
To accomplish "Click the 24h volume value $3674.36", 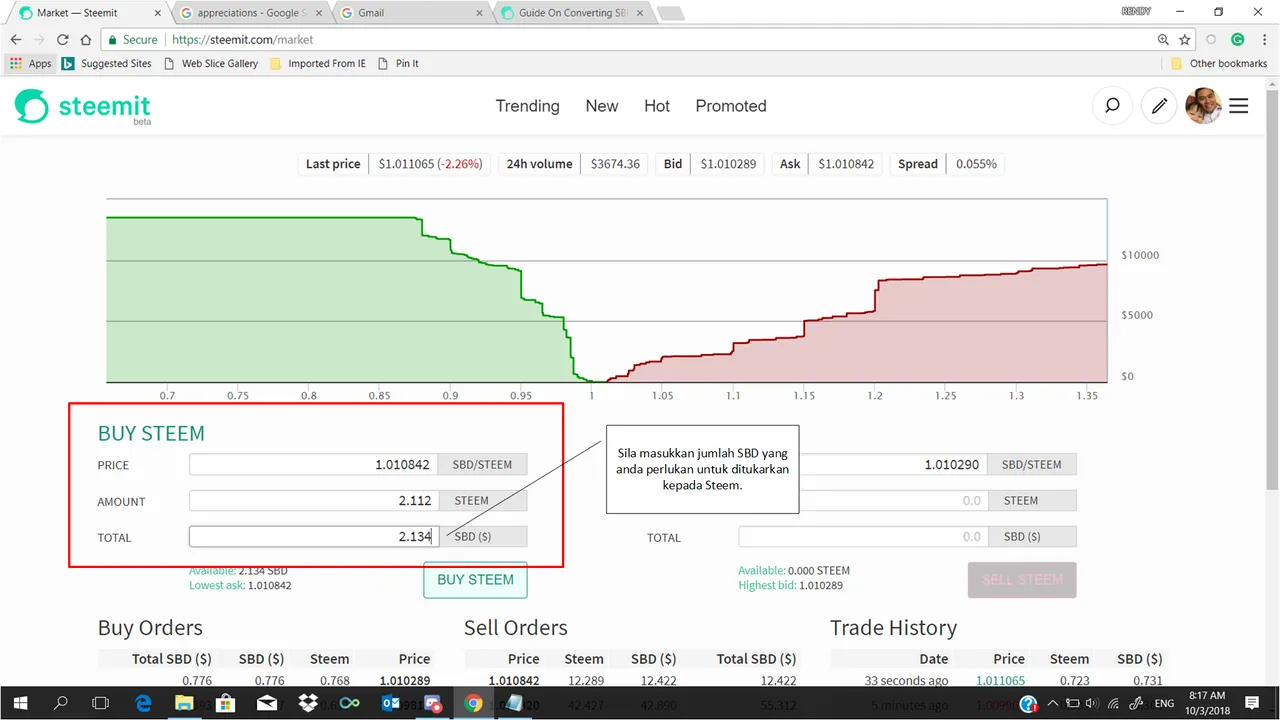I will (x=615, y=164).
